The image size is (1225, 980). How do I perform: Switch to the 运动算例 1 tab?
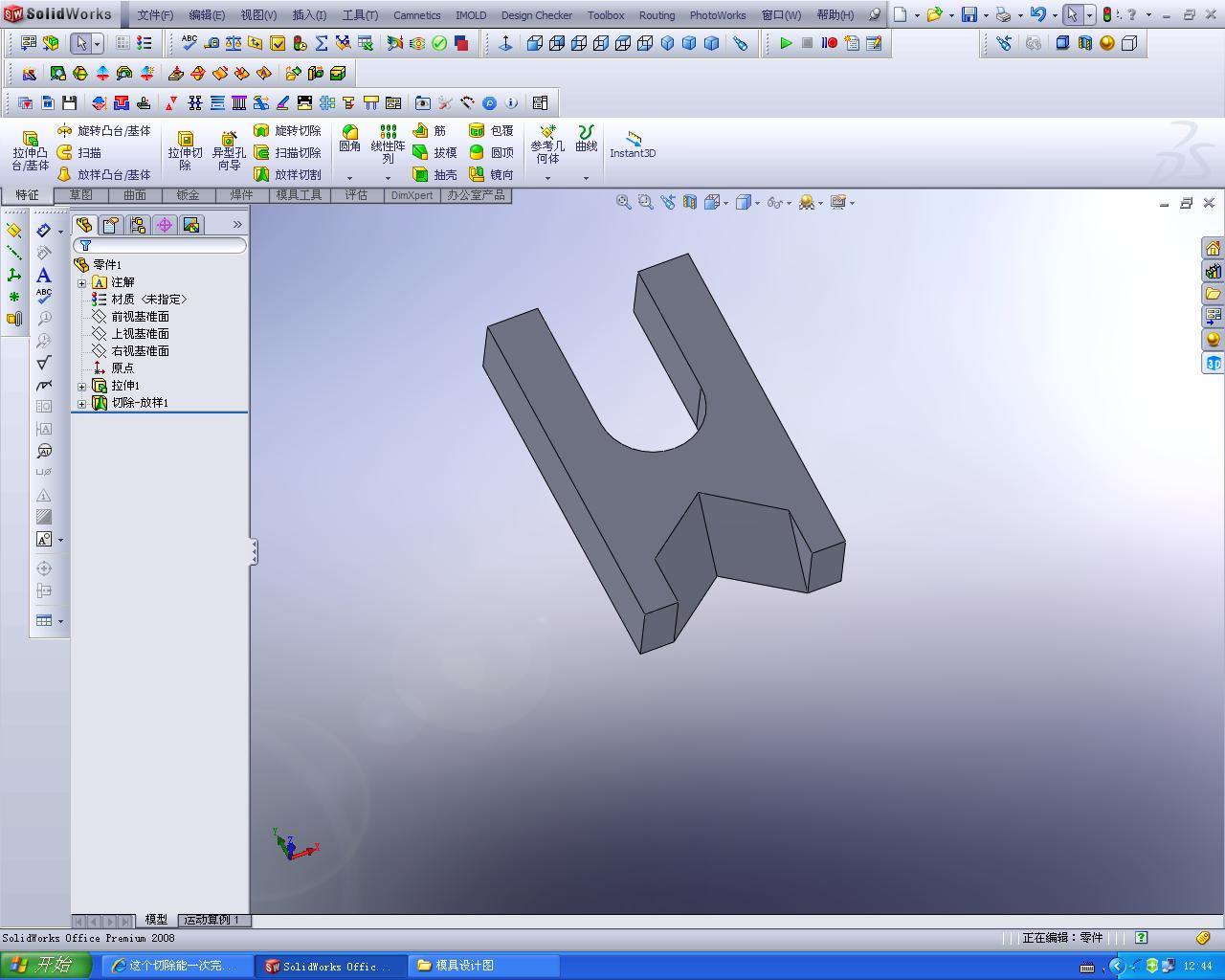(x=212, y=920)
